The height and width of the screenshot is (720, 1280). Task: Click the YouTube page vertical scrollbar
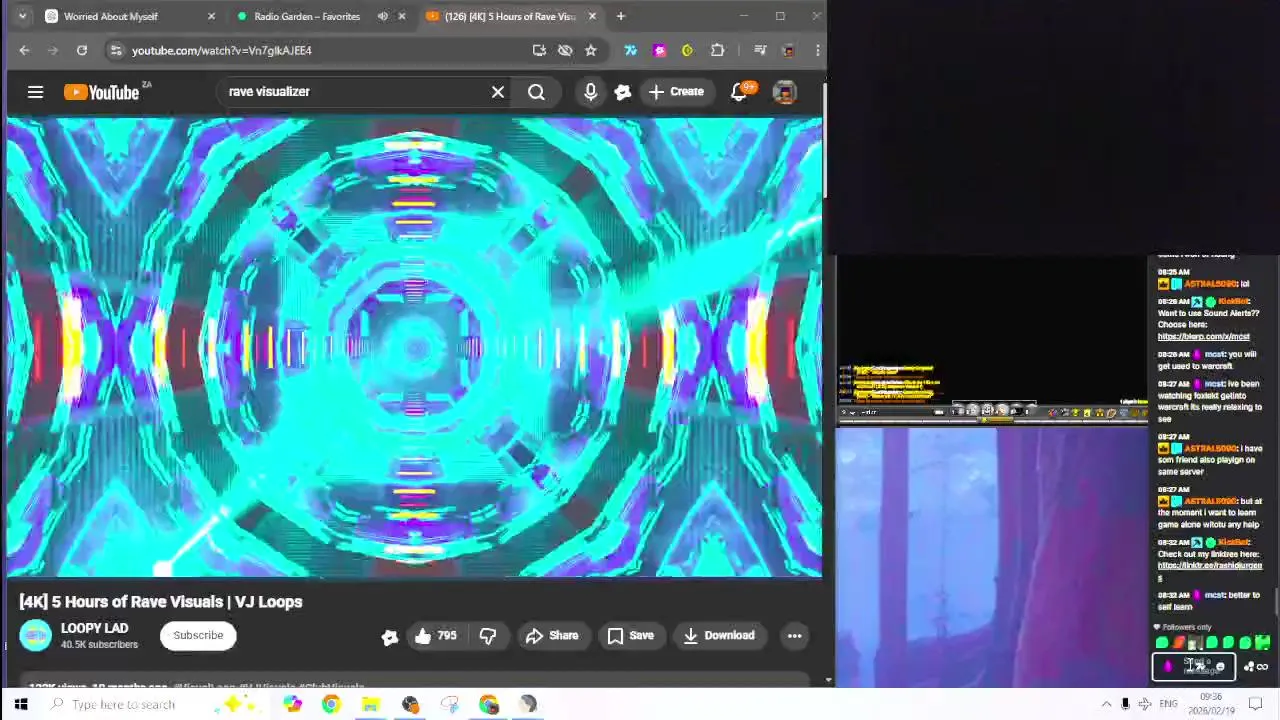click(827, 140)
